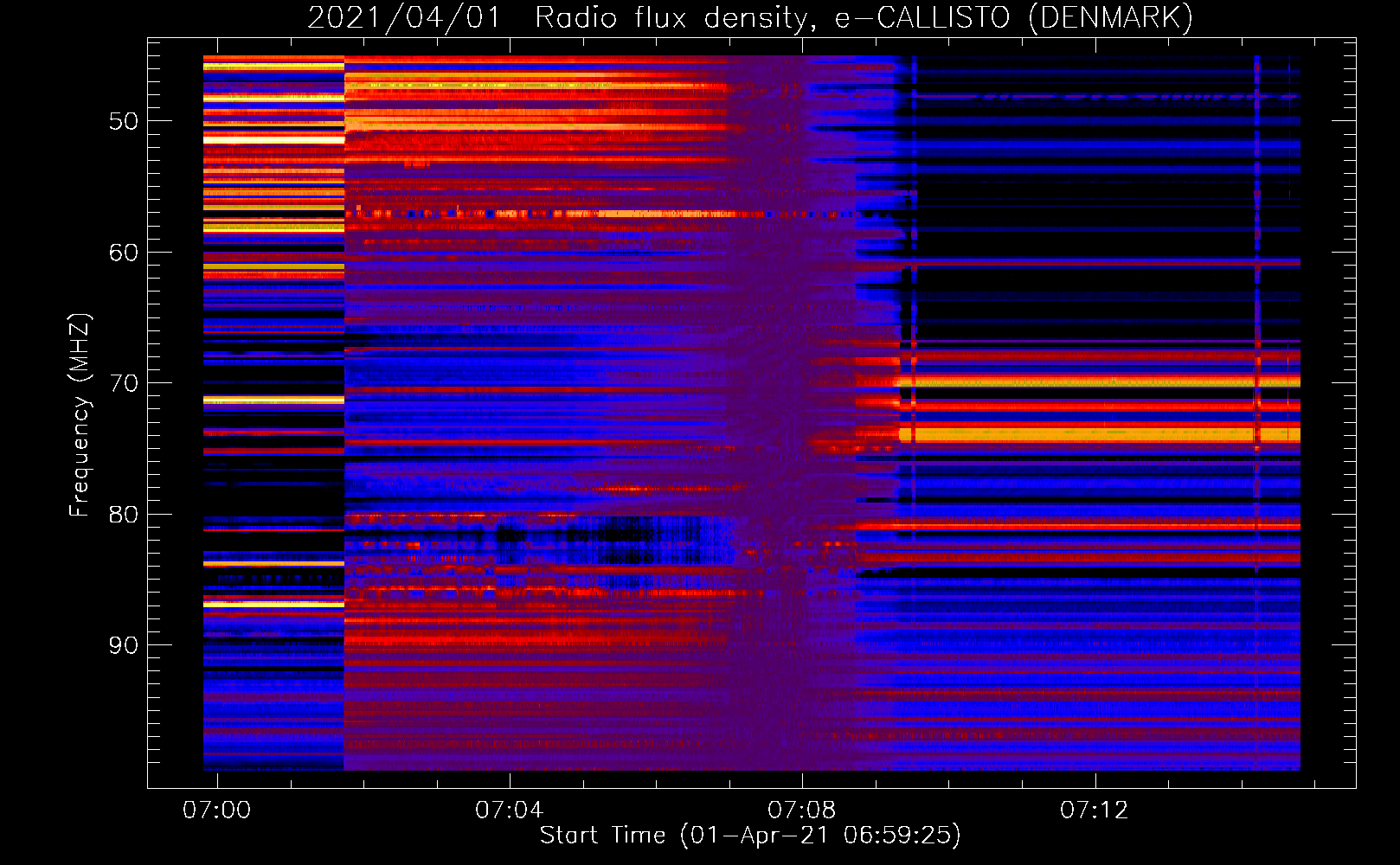
Task: Click the 70 frequency tick label
Action: pyautogui.click(x=124, y=383)
